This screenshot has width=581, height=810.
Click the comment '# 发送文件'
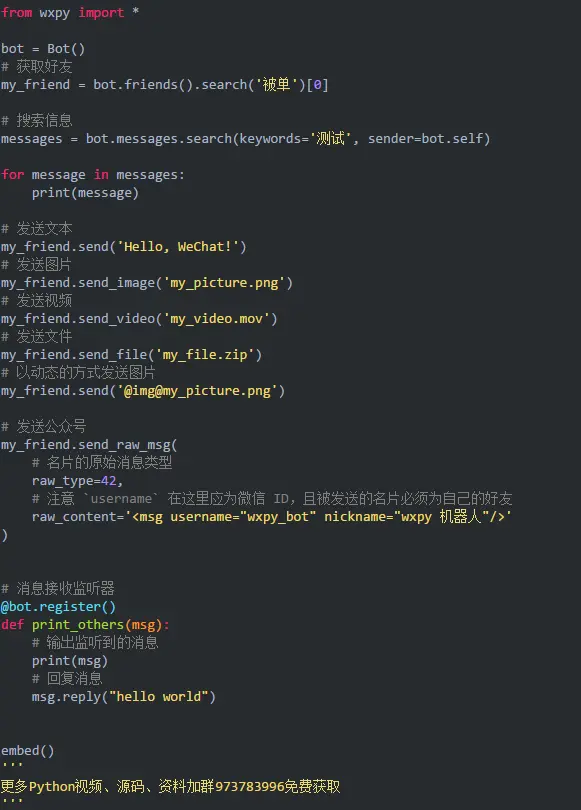[37, 337]
